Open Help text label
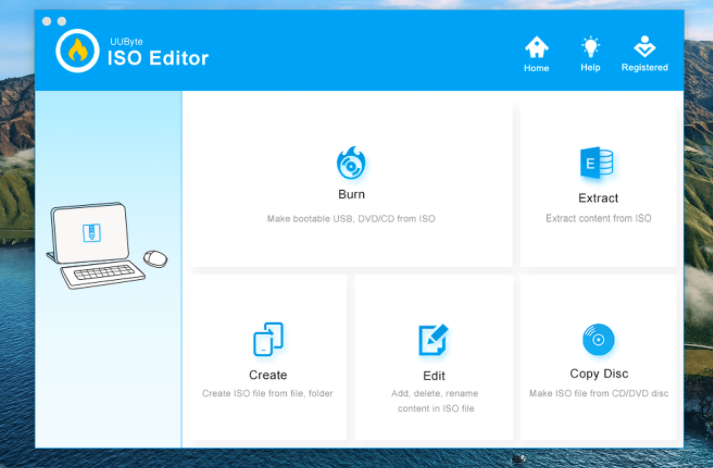 tap(590, 67)
